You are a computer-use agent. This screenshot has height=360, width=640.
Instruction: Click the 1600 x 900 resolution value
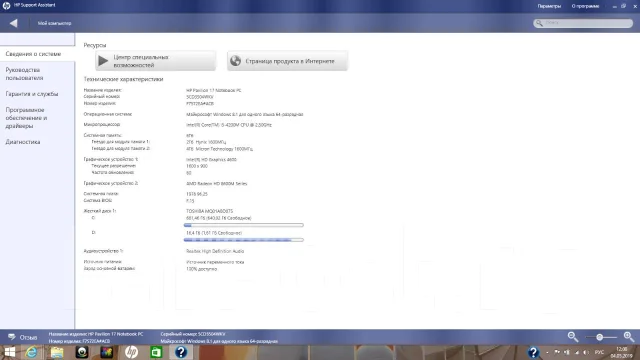pos(197,166)
